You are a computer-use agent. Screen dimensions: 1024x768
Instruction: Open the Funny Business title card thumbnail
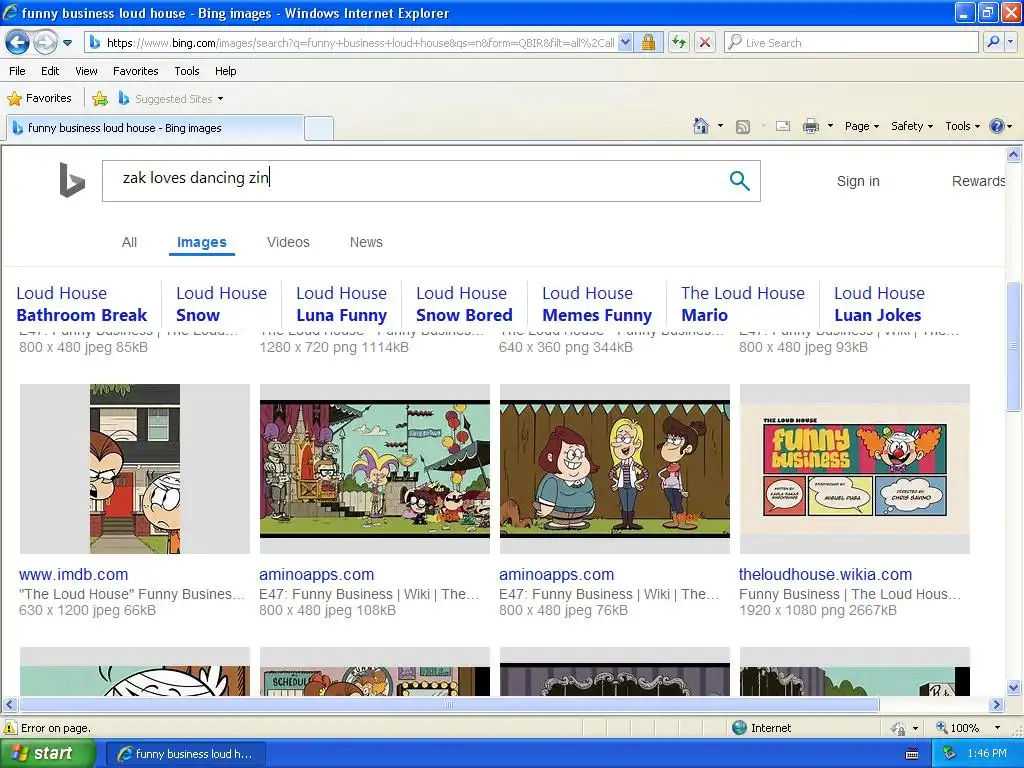(x=855, y=469)
